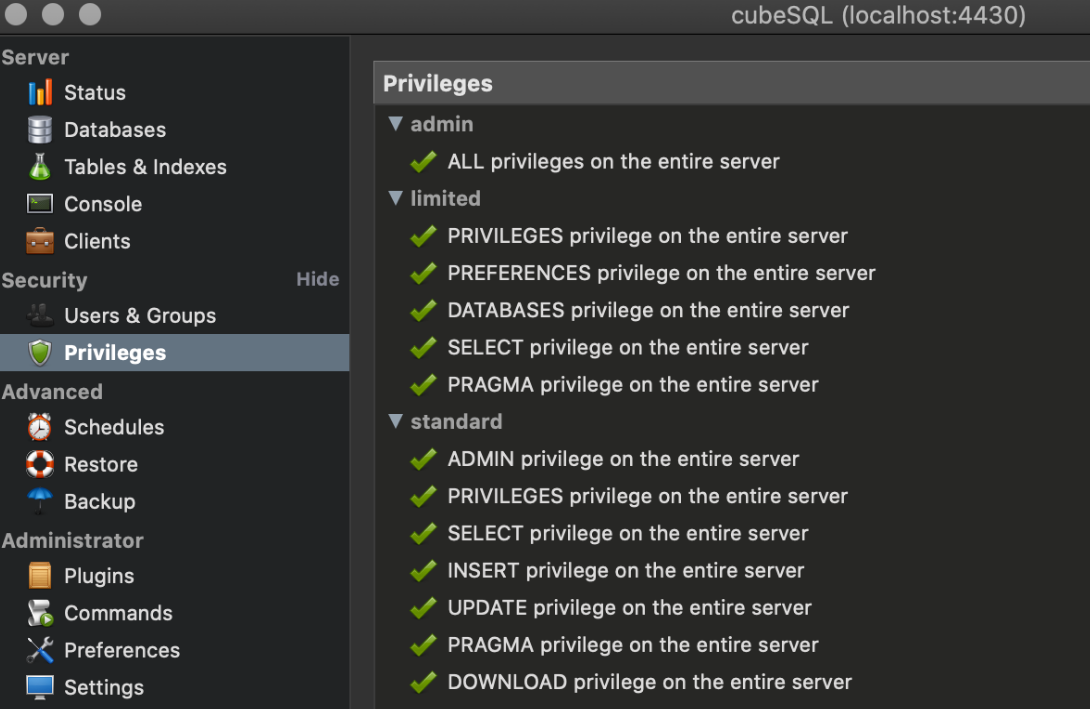
Task: Click checkmark for UPDATE privilege
Action: (x=423, y=608)
